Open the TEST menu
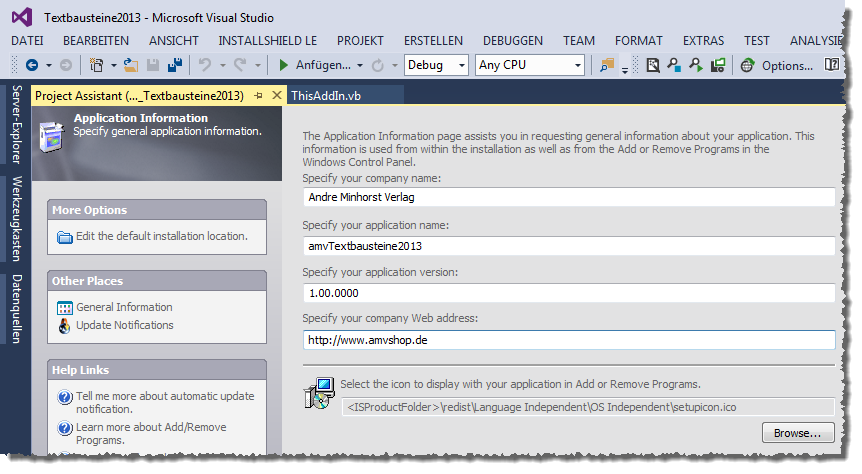862x474 pixels. [756, 41]
